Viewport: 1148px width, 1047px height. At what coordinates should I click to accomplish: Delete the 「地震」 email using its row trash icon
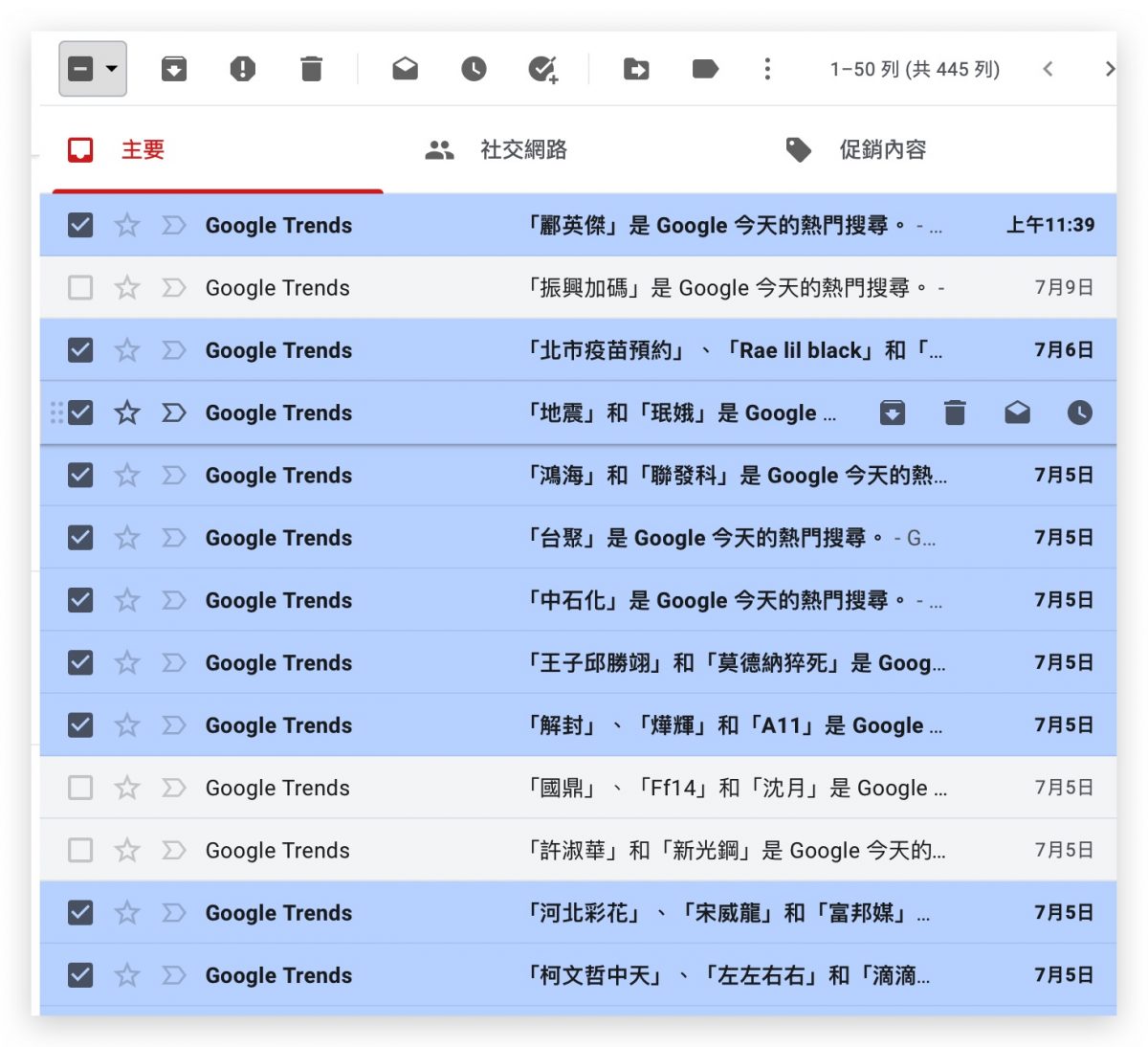955,412
